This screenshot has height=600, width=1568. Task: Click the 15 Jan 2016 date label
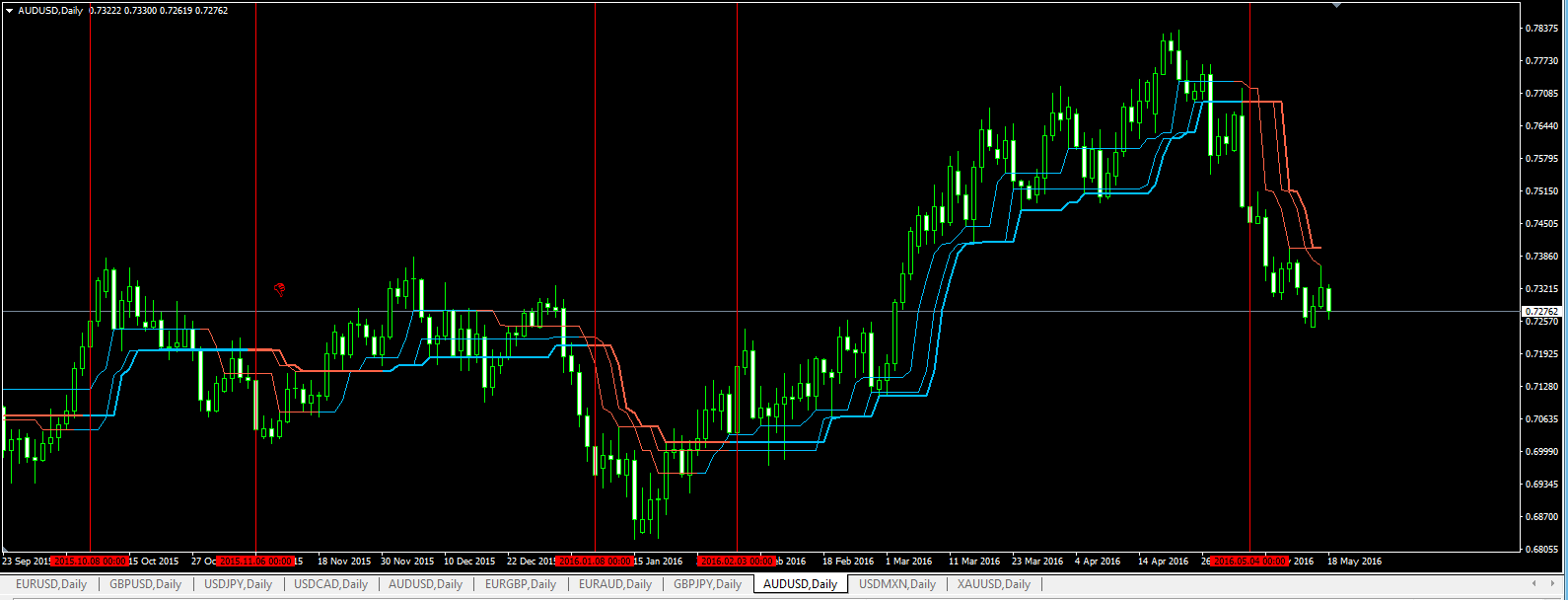(659, 561)
